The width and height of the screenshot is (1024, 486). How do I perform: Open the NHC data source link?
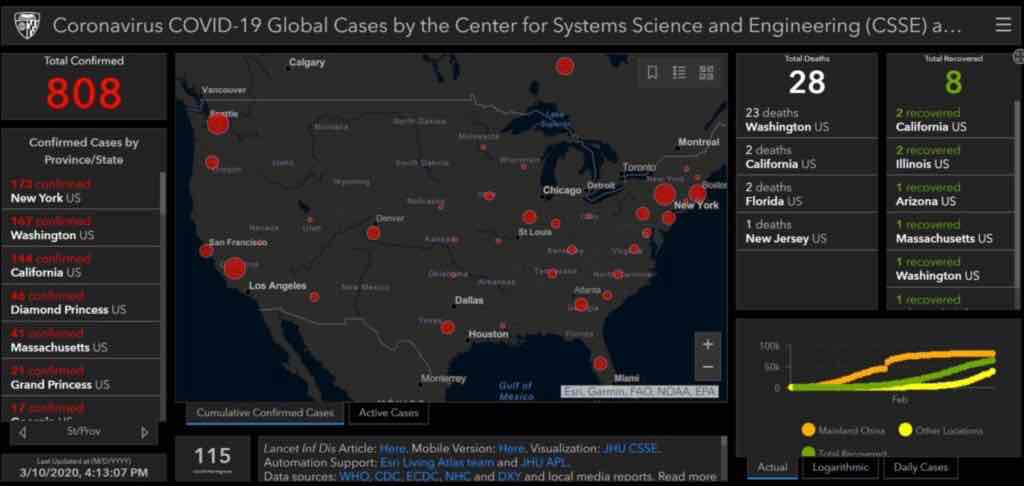pos(458,476)
